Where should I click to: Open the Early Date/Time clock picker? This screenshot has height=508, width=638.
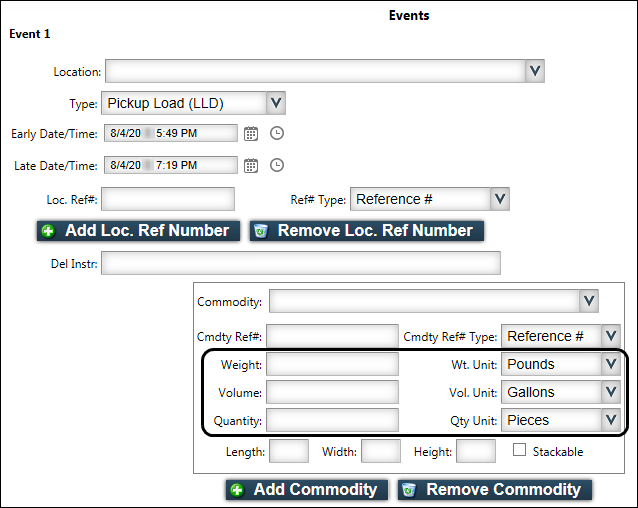coord(277,133)
